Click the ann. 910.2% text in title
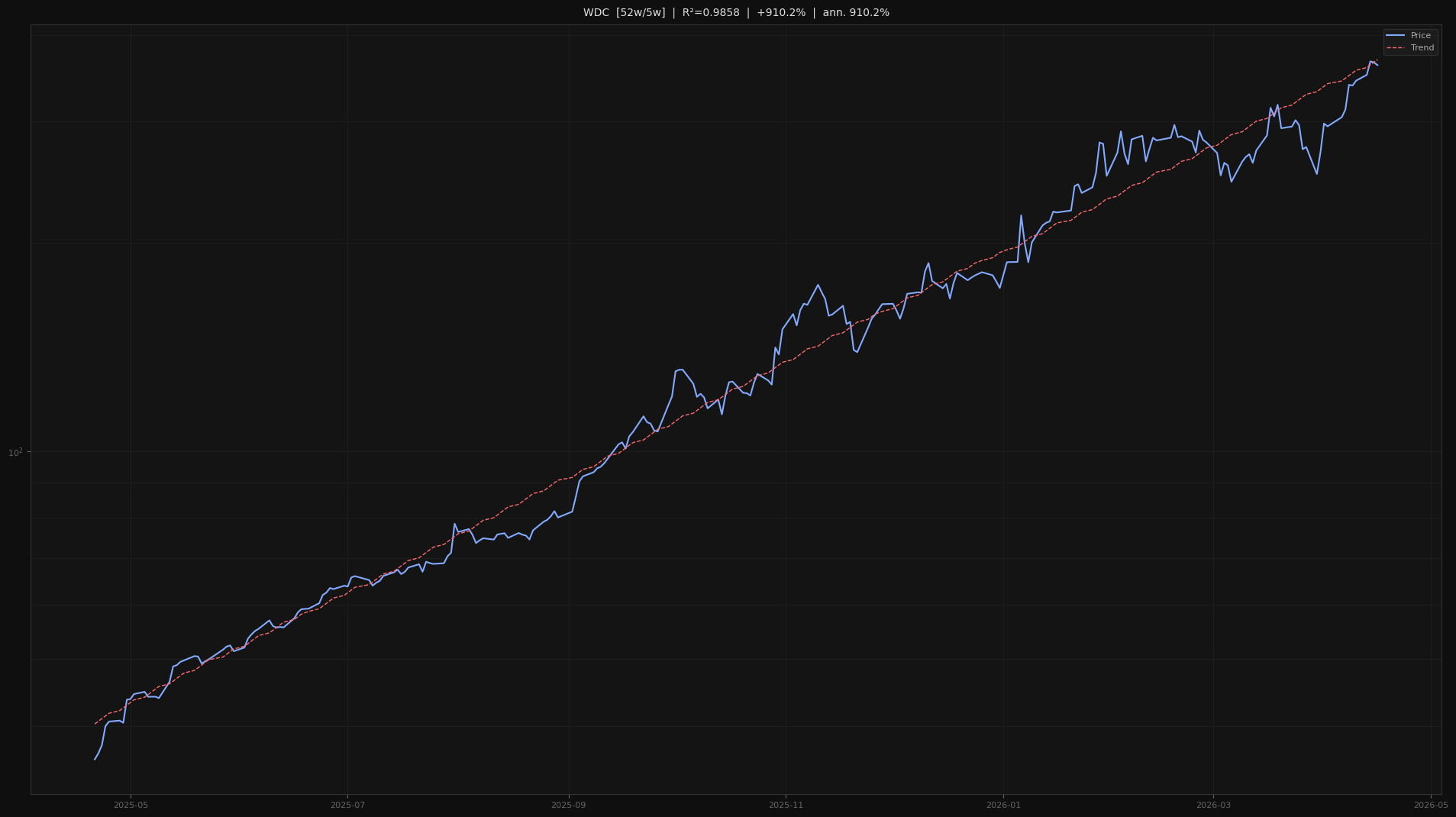This screenshot has width=1456, height=817. tap(855, 13)
